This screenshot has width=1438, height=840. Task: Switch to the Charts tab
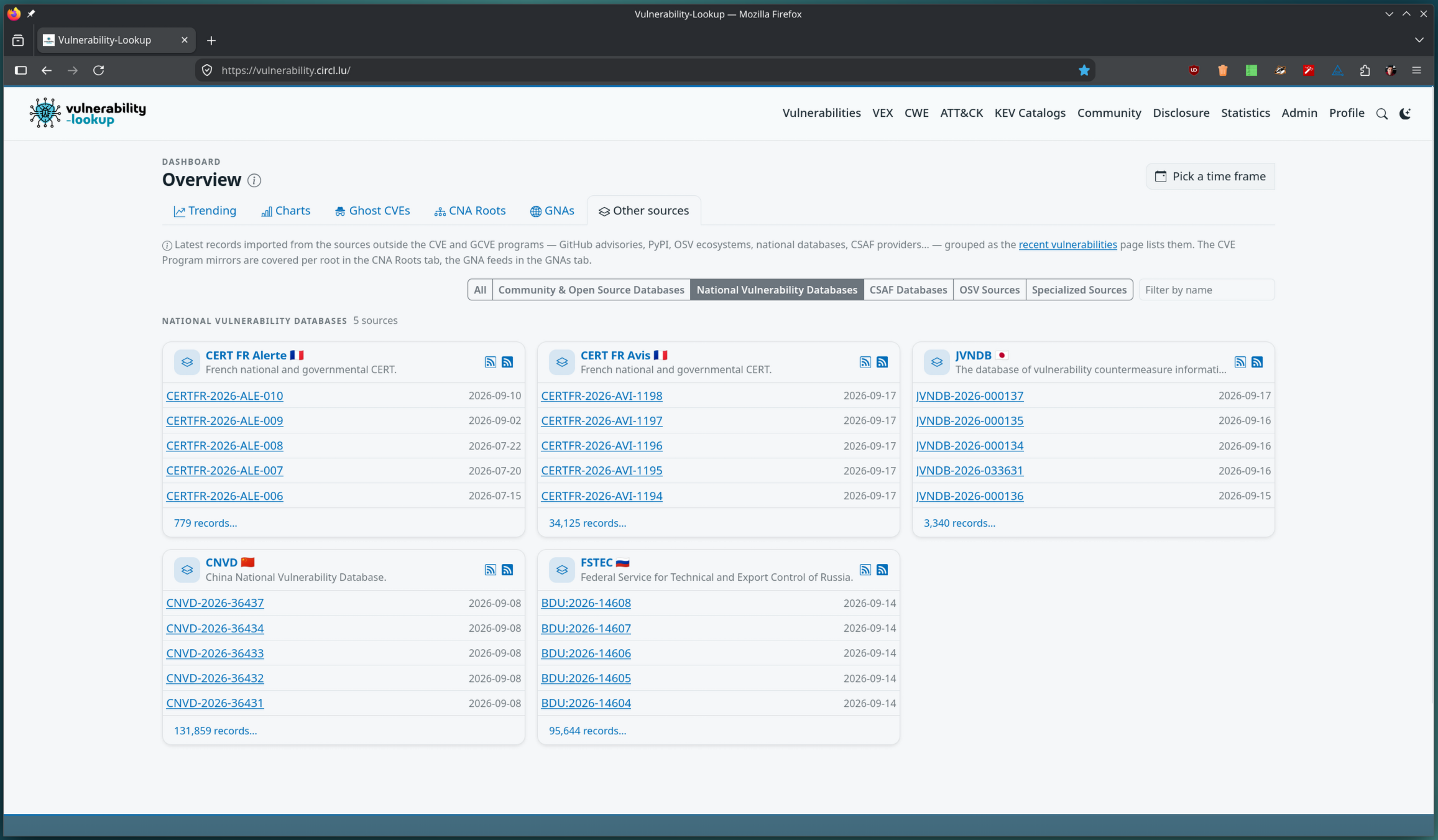285,211
